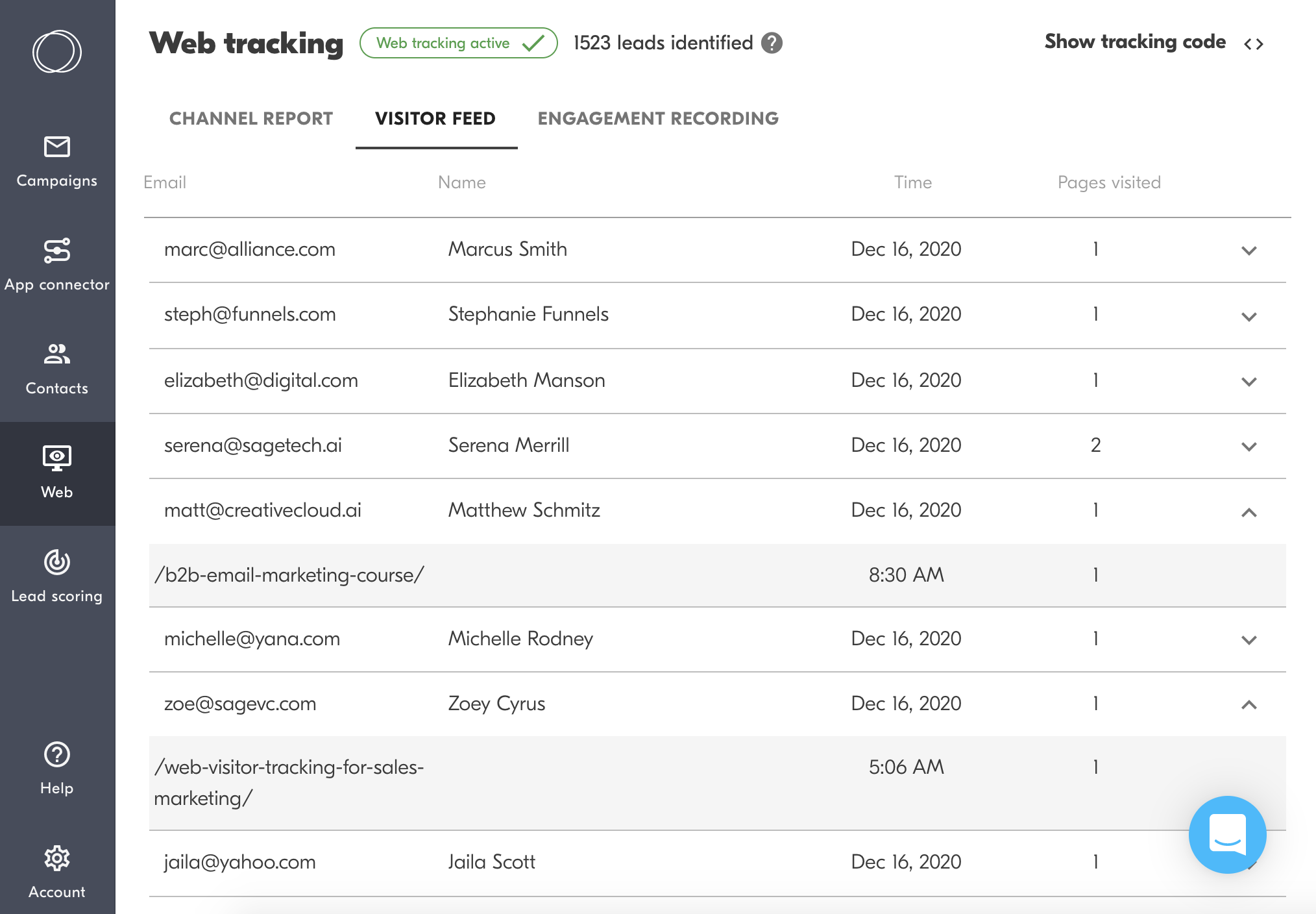Select Visitor Feed tab
The width and height of the screenshot is (1316, 914).
tap(436, 118)
